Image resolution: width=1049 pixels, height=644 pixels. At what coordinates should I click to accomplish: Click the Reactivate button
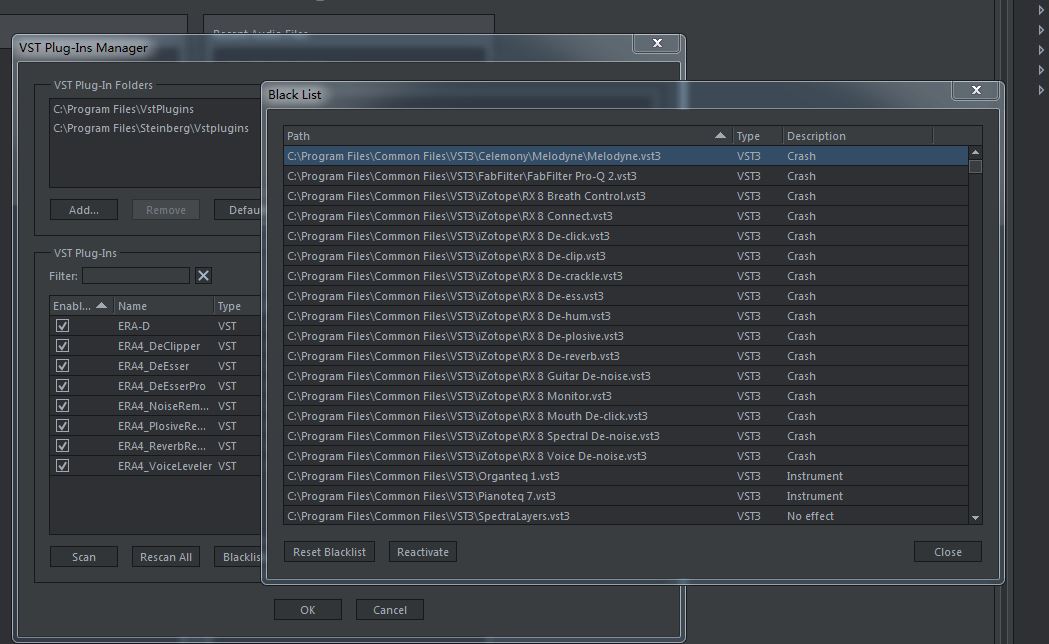click(x=423, y=552)
